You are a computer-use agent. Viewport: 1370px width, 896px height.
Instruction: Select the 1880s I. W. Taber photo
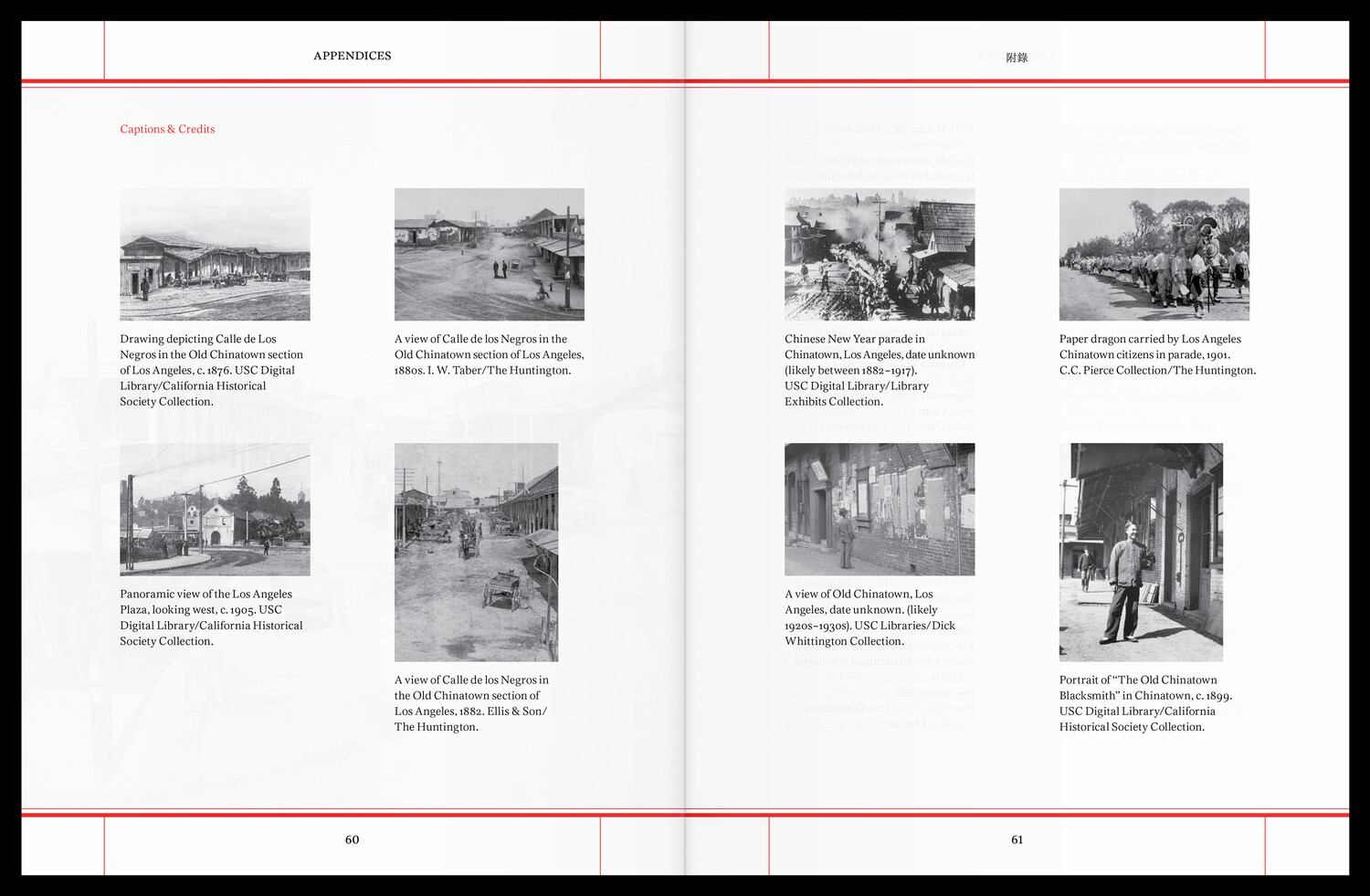point(489,255)
